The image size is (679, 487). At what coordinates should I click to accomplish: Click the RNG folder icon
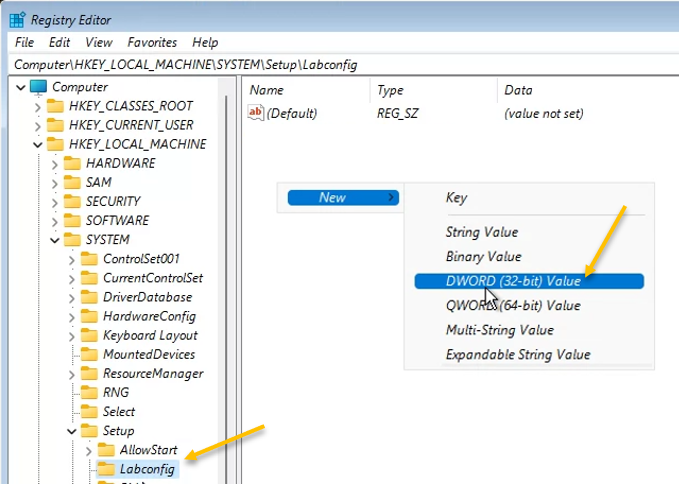pyautogui.click(x=89, y=392)
